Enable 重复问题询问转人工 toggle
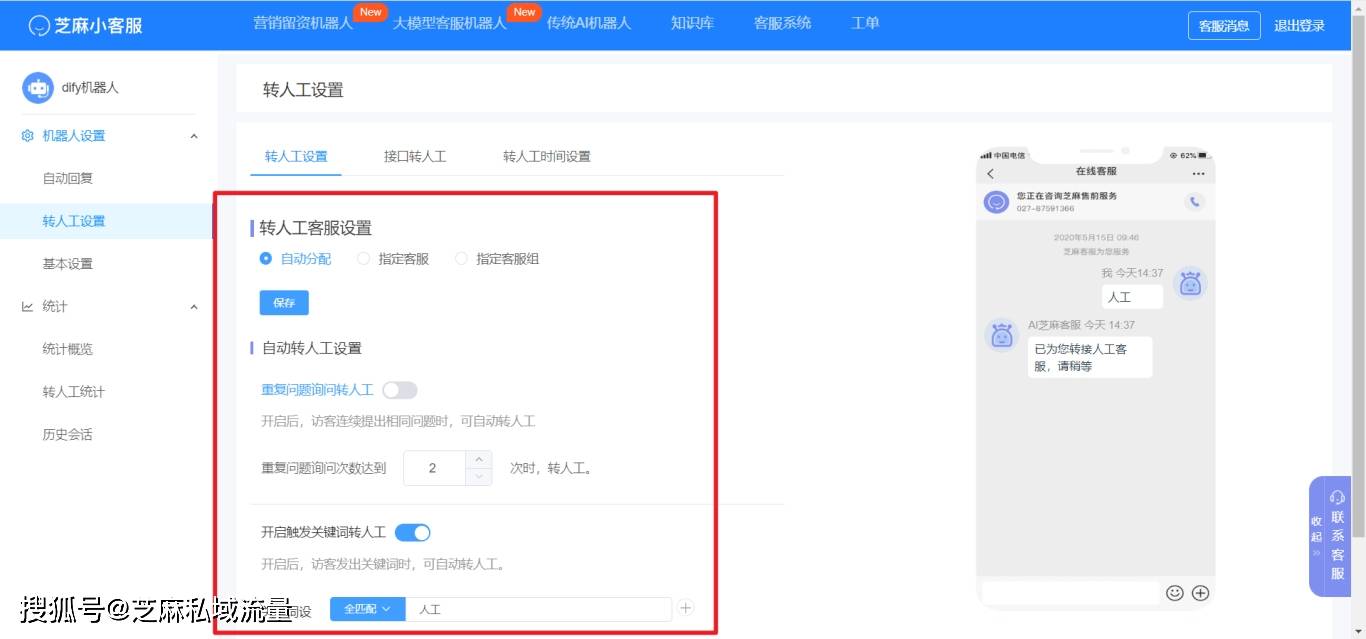The width and height of the screenshot is (1366, 639). tap(399, 390)
